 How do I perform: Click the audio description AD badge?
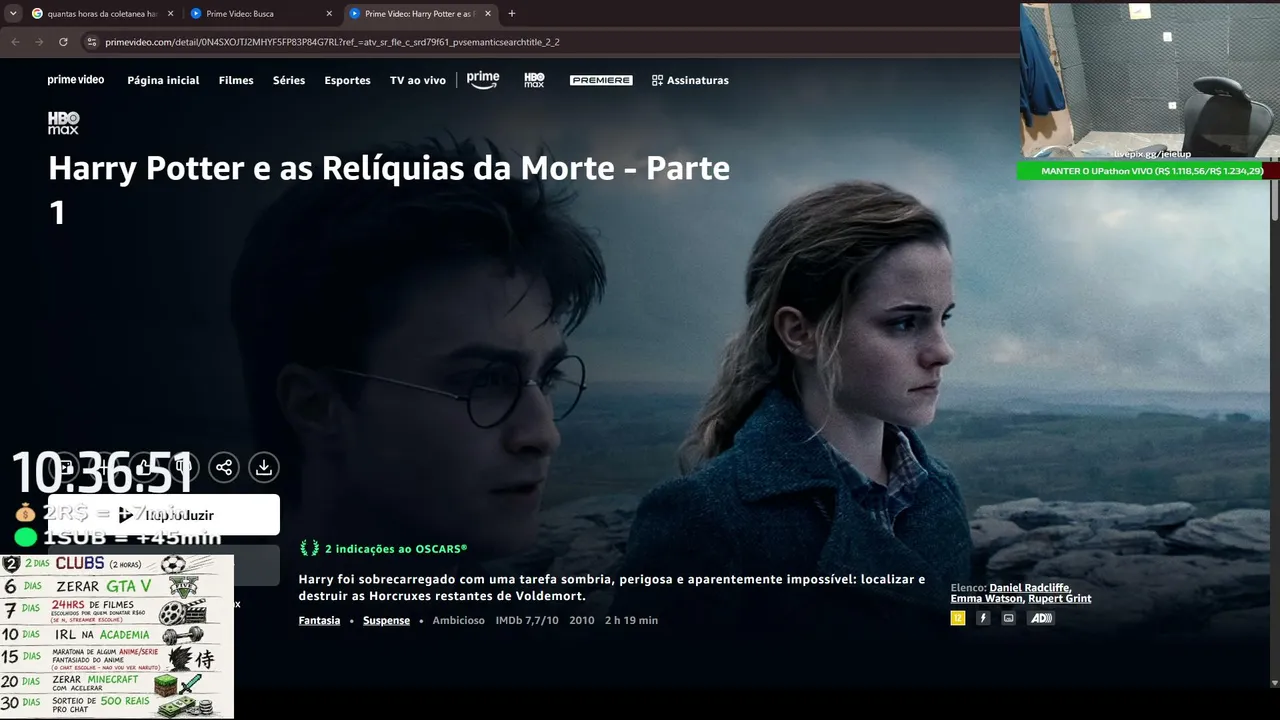coord(1041,618)
